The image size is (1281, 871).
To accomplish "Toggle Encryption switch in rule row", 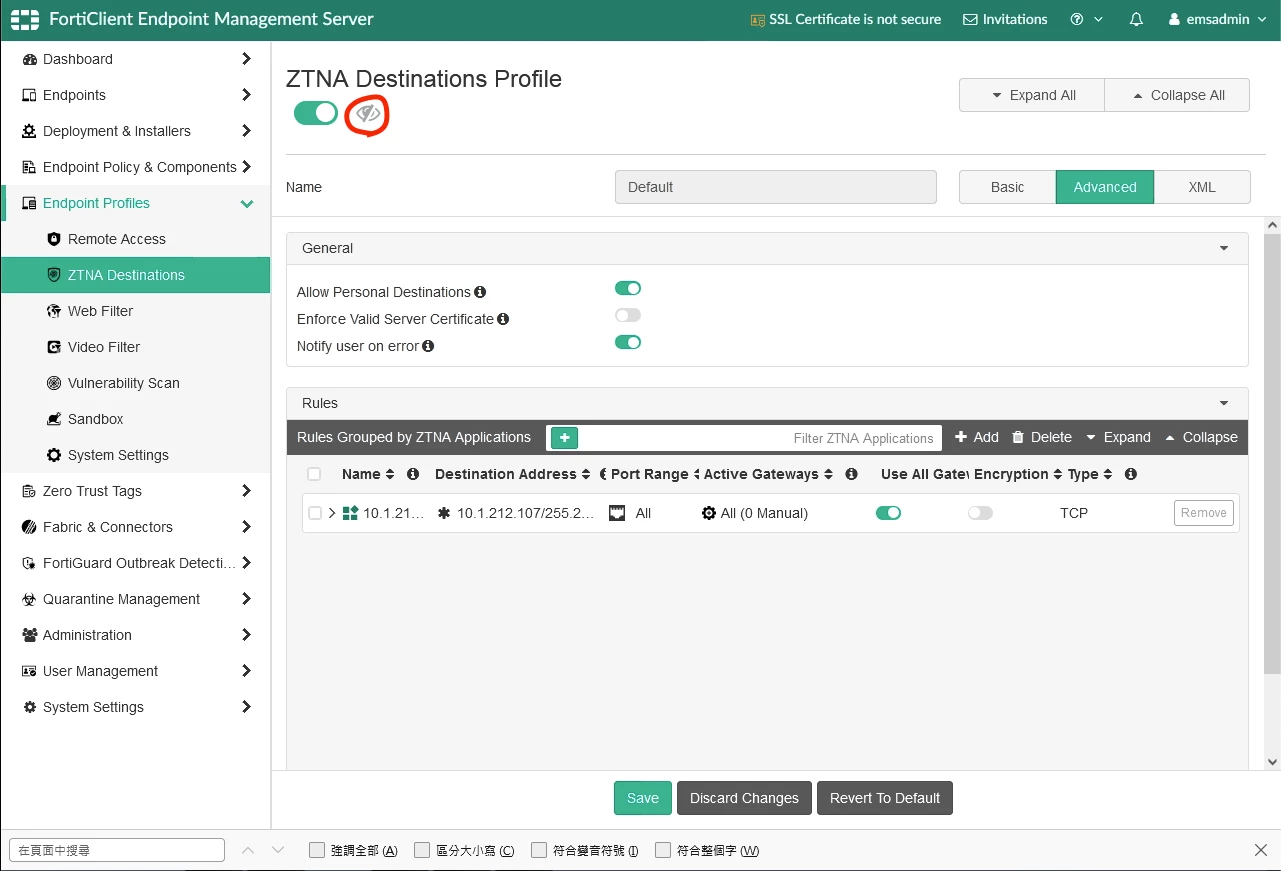I will (980, 513).
